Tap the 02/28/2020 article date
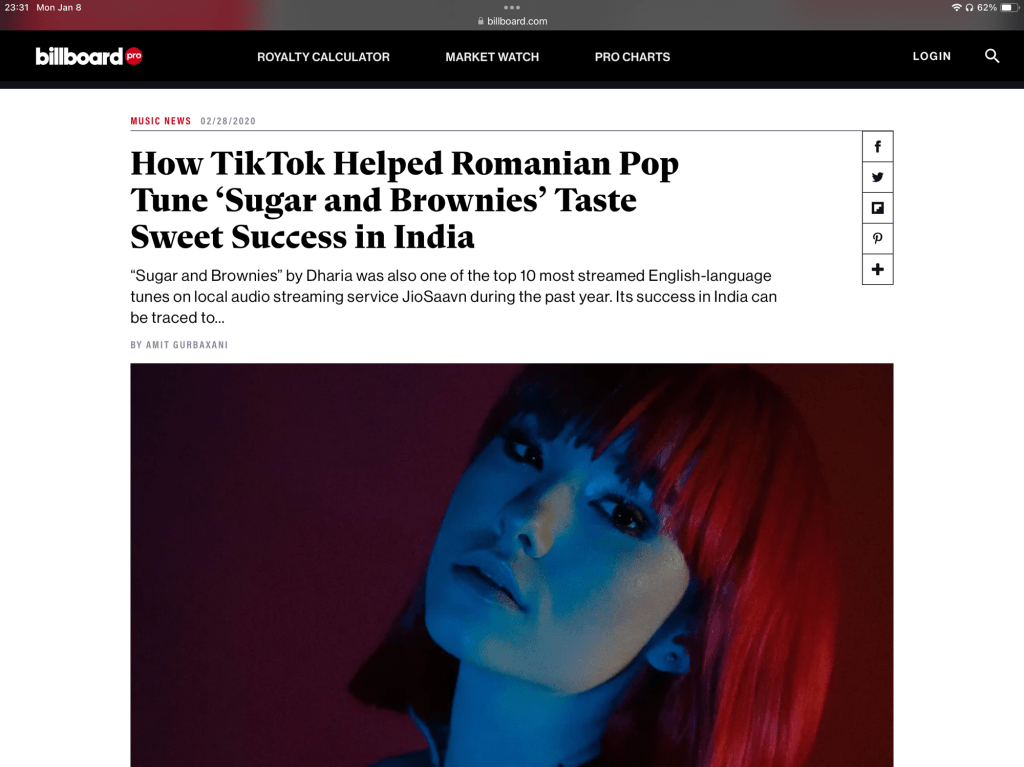The image size is (1024, 767). (228, 121)
